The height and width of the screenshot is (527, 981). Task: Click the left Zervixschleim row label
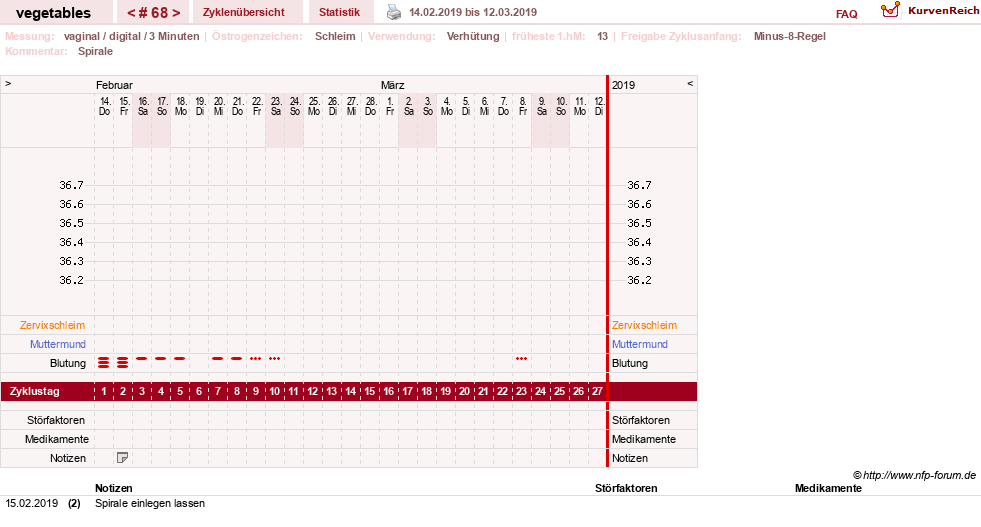click(52, 325)
